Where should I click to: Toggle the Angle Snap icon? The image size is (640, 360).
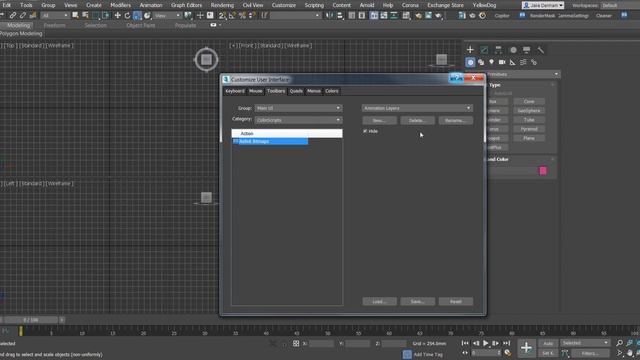[x=232, y=16]
